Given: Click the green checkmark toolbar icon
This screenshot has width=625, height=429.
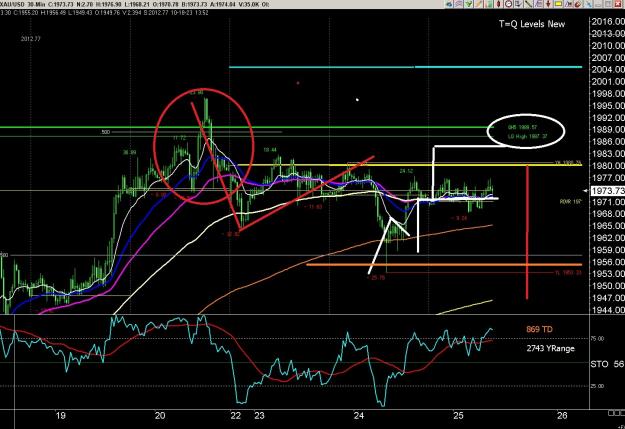Looking at the screenshot, I should pyautogui.click(x=468, y=4).
